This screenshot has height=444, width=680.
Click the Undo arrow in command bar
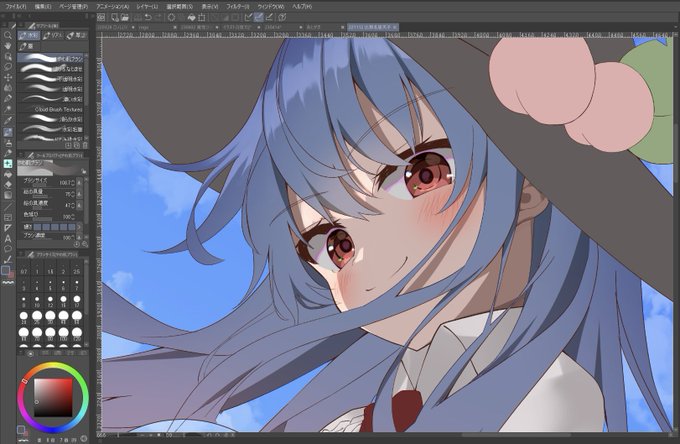pos(148,17)
